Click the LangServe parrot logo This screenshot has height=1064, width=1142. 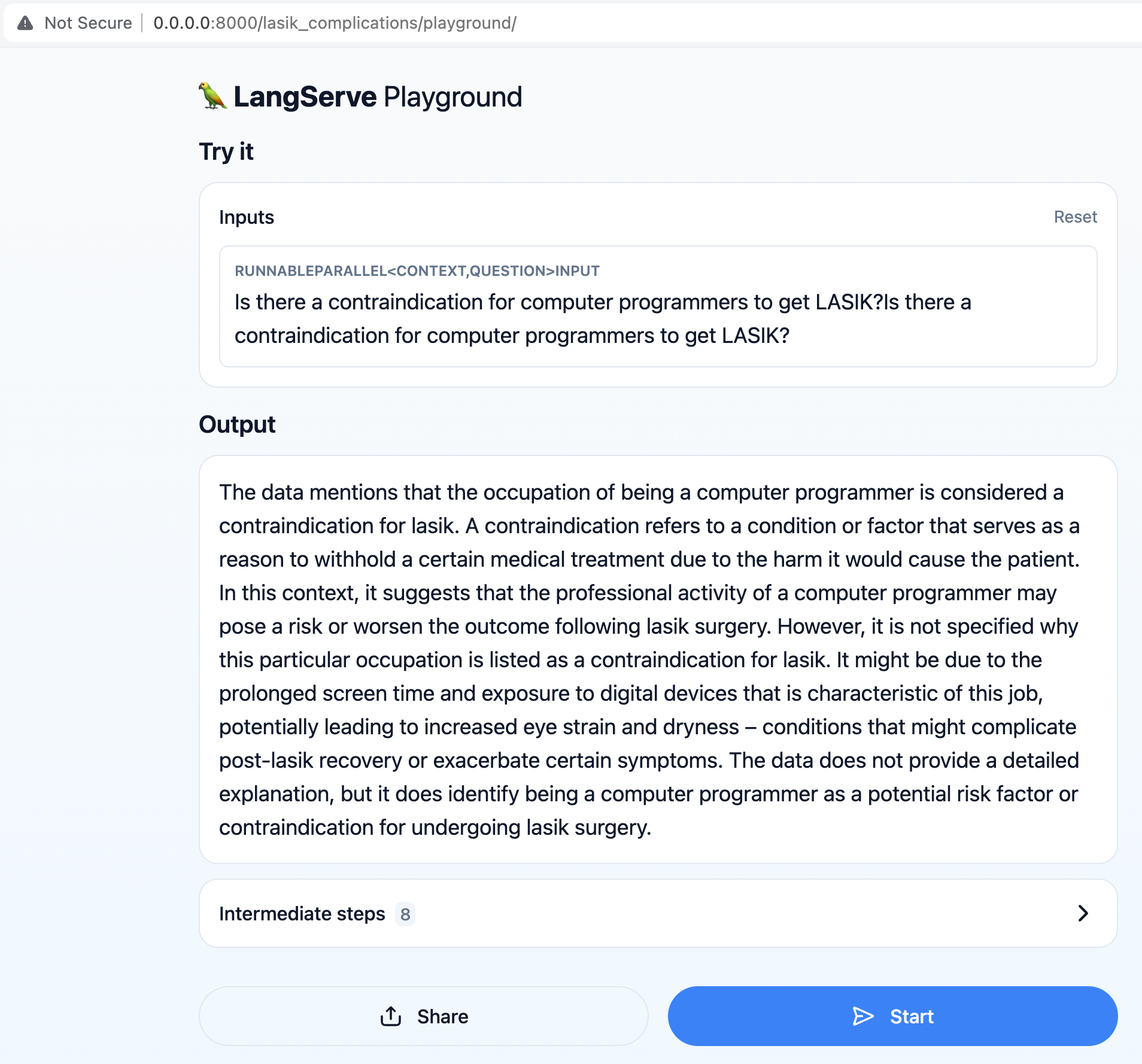(x=212, y=96)
